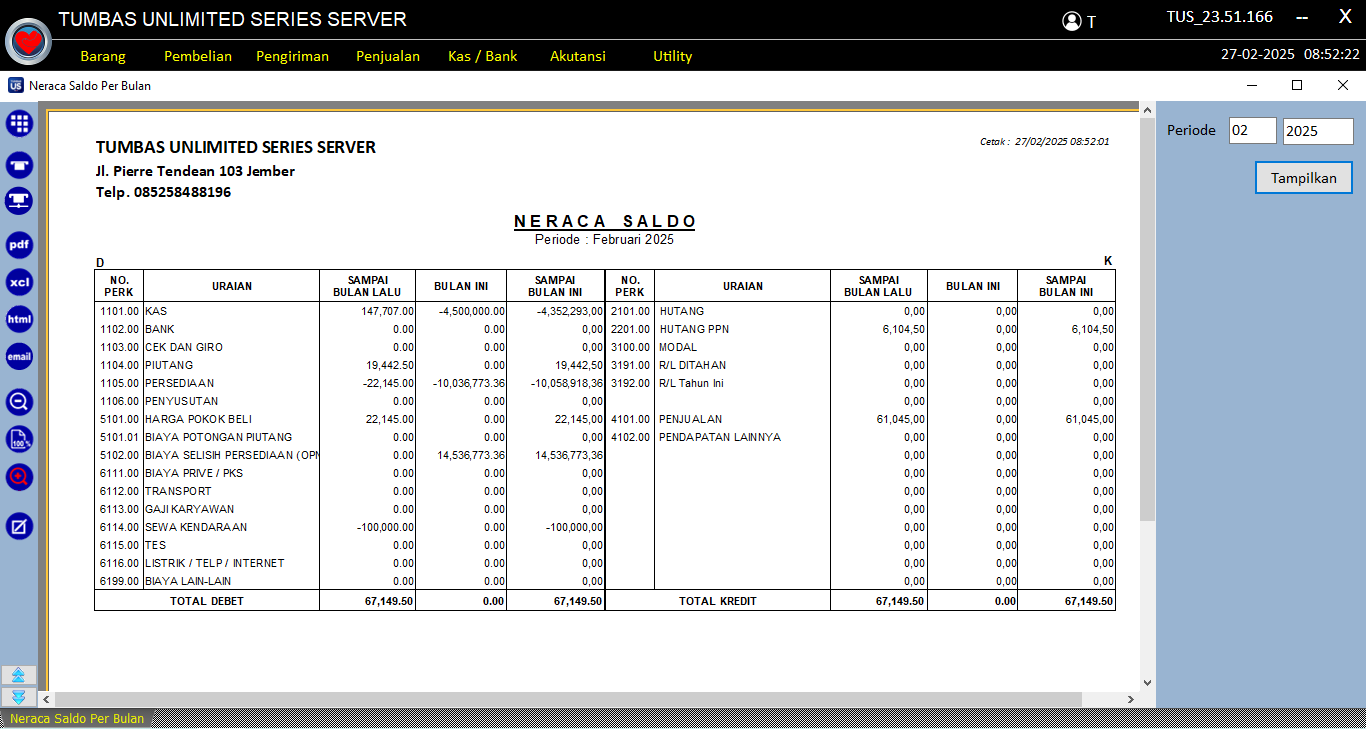The width and height of the screenshot is (1366, 729).
Task: Click the print icon in the sidebar
Action: (x=19, y=166)
